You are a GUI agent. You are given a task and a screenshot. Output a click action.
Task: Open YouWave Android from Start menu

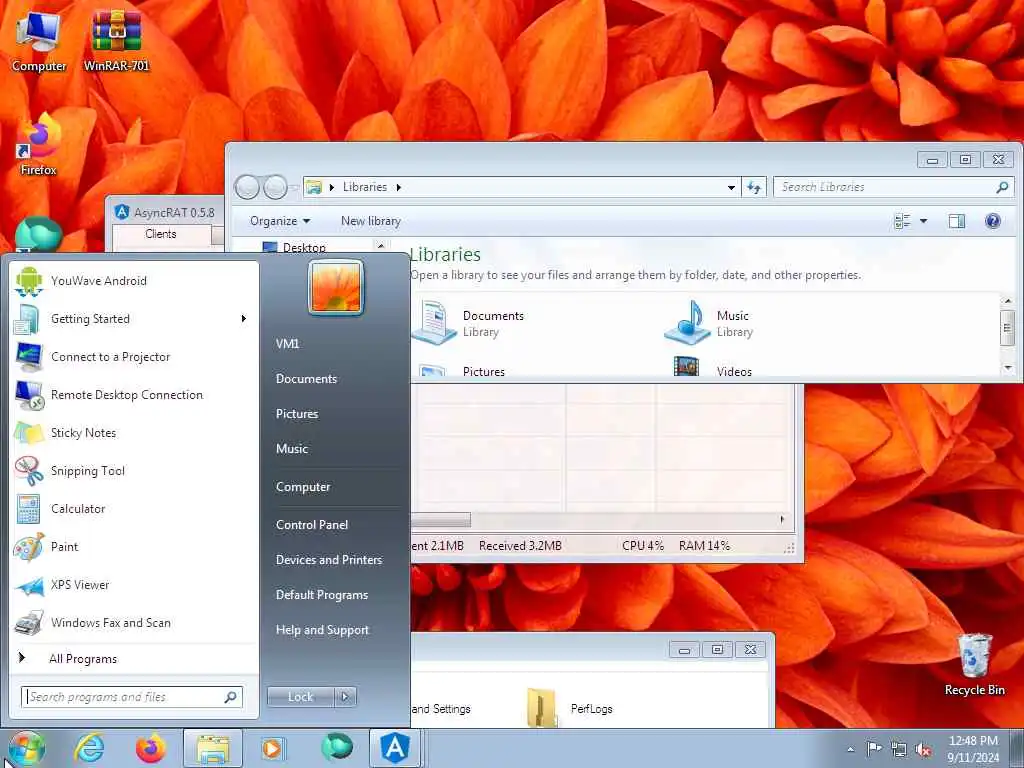pyautogui.click(x=135, y=281)
